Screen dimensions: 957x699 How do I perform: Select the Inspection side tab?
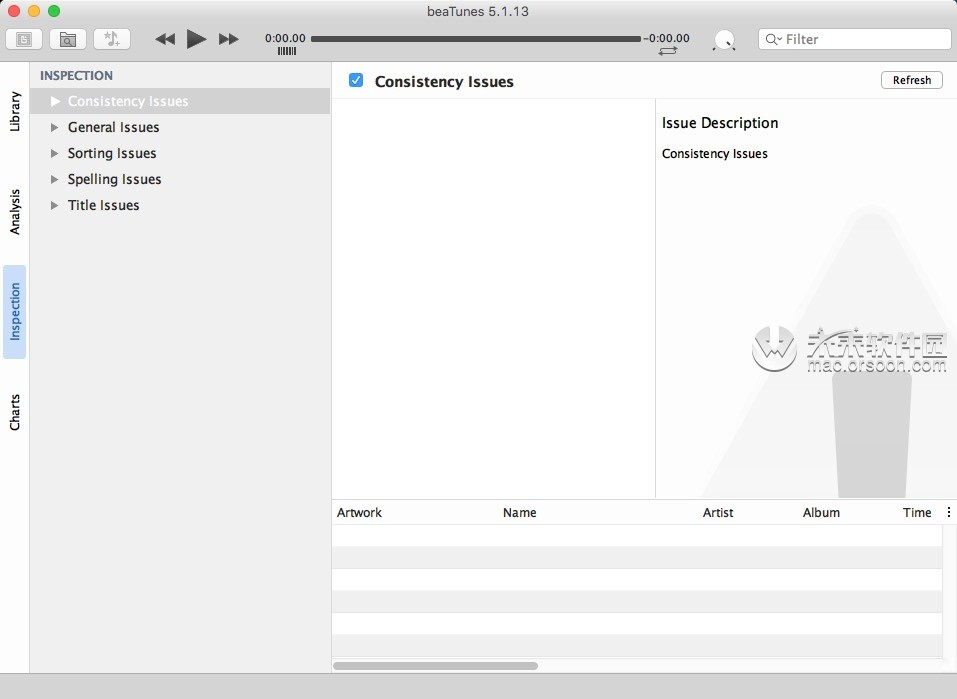(x=15, y=311)
